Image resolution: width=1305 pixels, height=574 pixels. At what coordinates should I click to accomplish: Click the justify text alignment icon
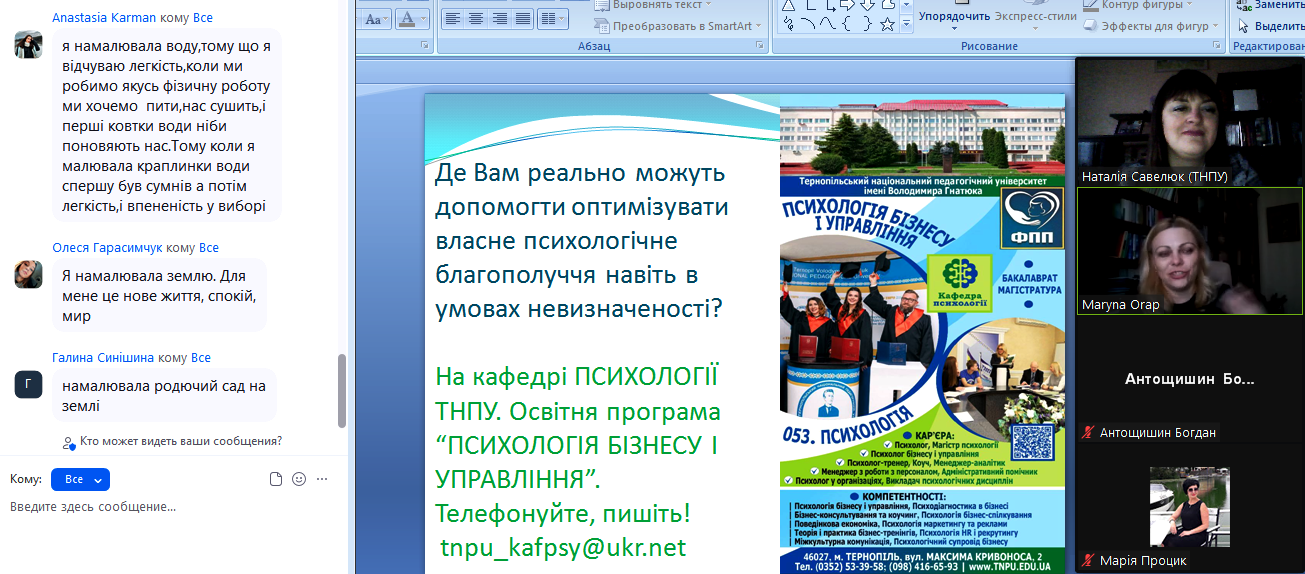(523, 19)
